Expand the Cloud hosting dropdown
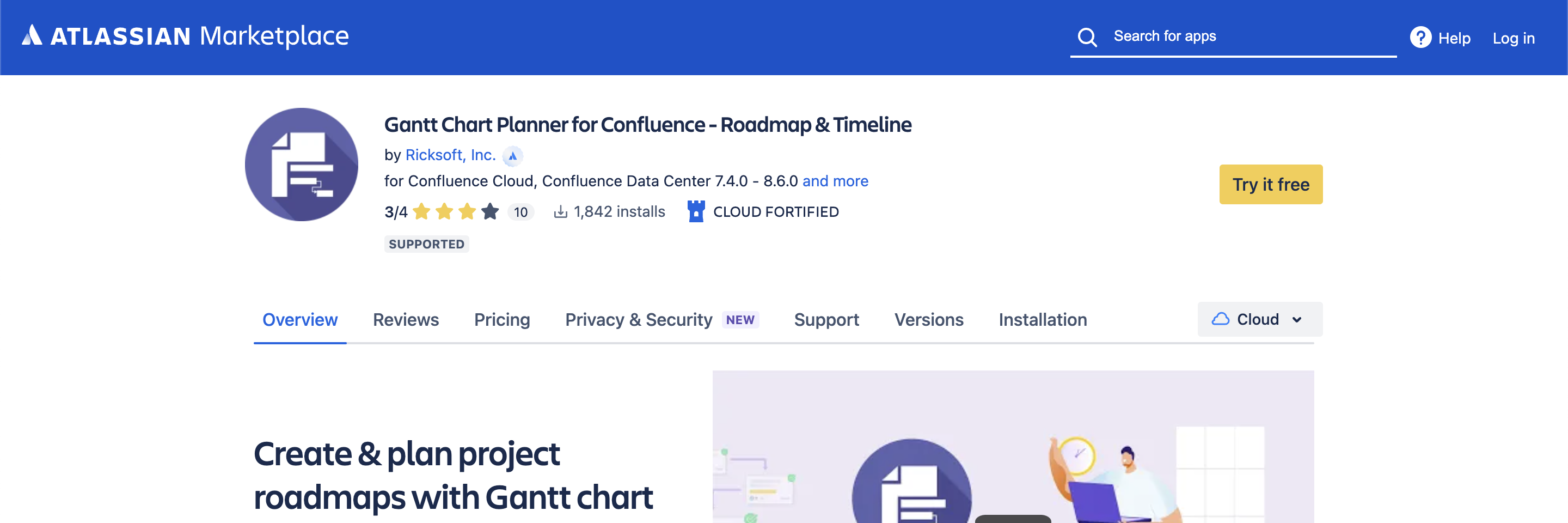Image resolution: width=1568 pixels, height=523 pixels. pos(1259,319)
